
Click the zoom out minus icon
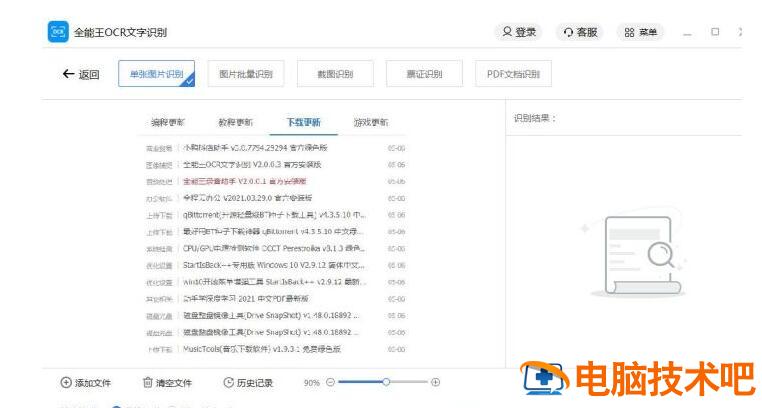(330, 382)
